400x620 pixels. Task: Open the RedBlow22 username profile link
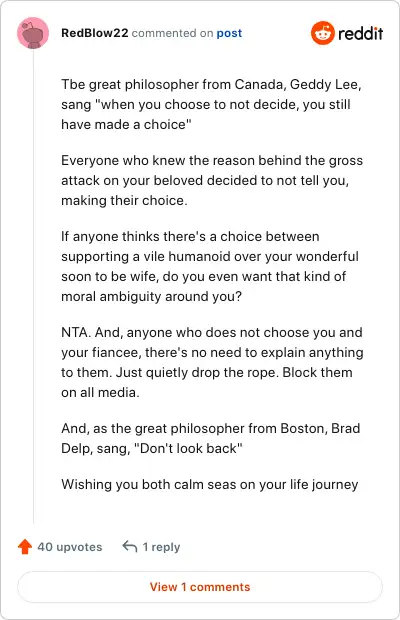[x=95, y=33]
